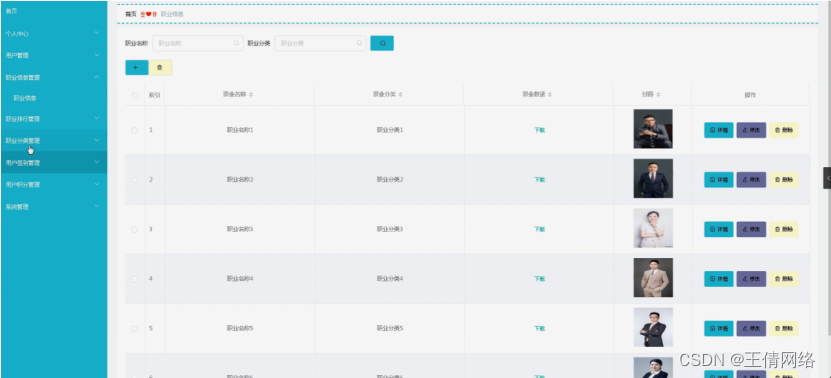Open 详情 for row 职业名称2
This screenshot has width=831, height=378.
(x=719, y=180)
